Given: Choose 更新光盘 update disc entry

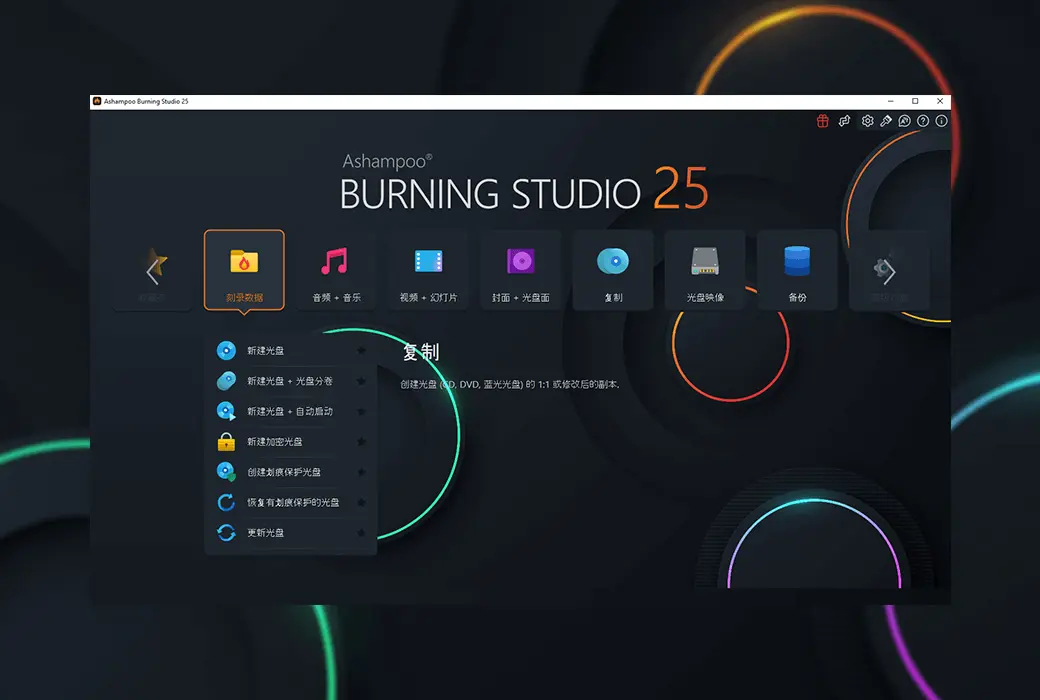Looking at the screenshot, I should coord(291,532).
